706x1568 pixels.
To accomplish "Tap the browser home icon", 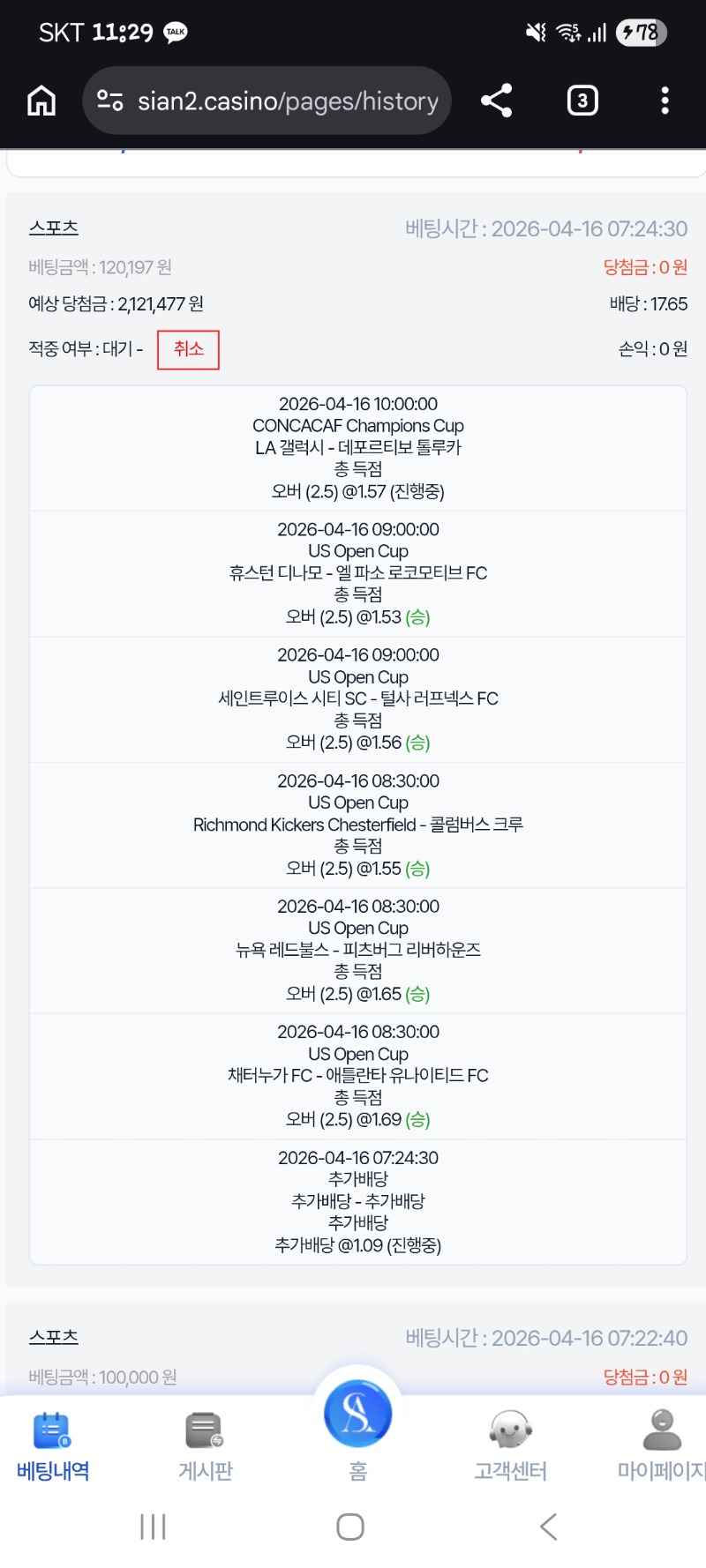I will (41, 101).
